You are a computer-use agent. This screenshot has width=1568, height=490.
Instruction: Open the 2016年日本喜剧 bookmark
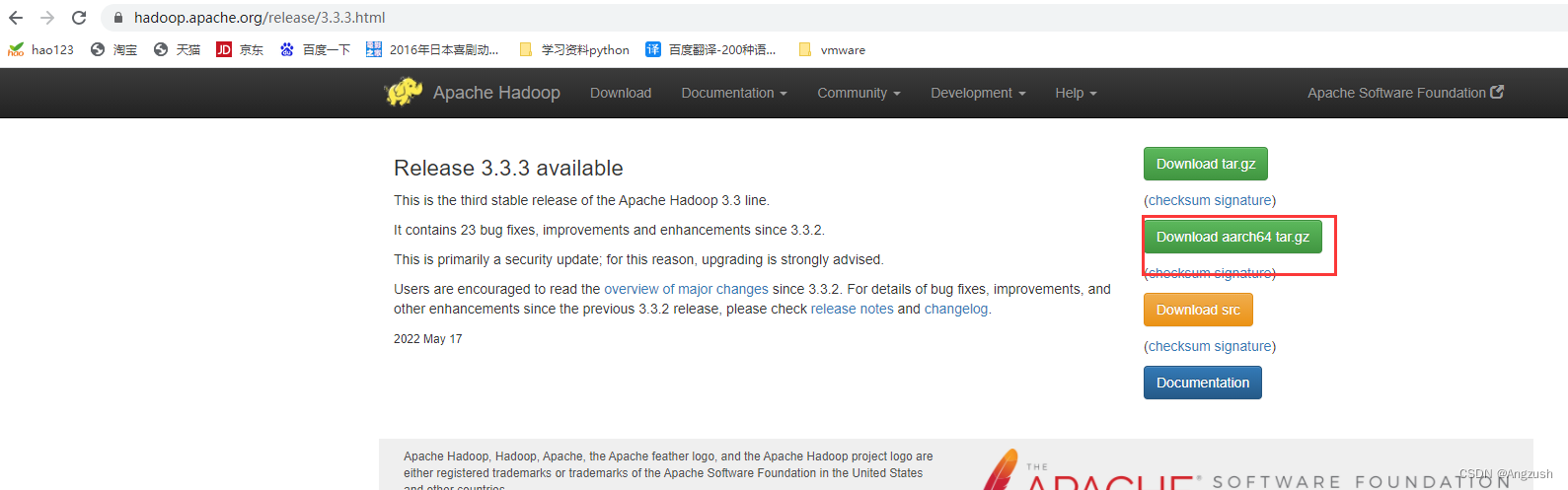click(432, 49)
